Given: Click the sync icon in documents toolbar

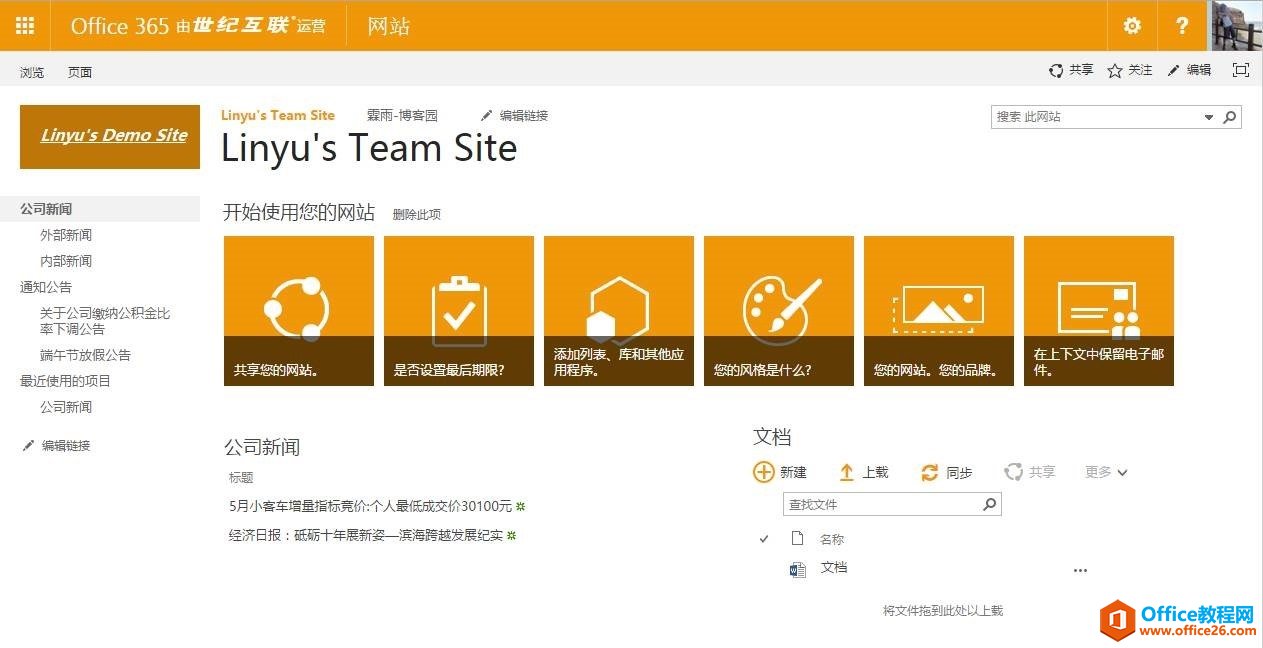Looking at the screenshot, I should tap(930, 472).
